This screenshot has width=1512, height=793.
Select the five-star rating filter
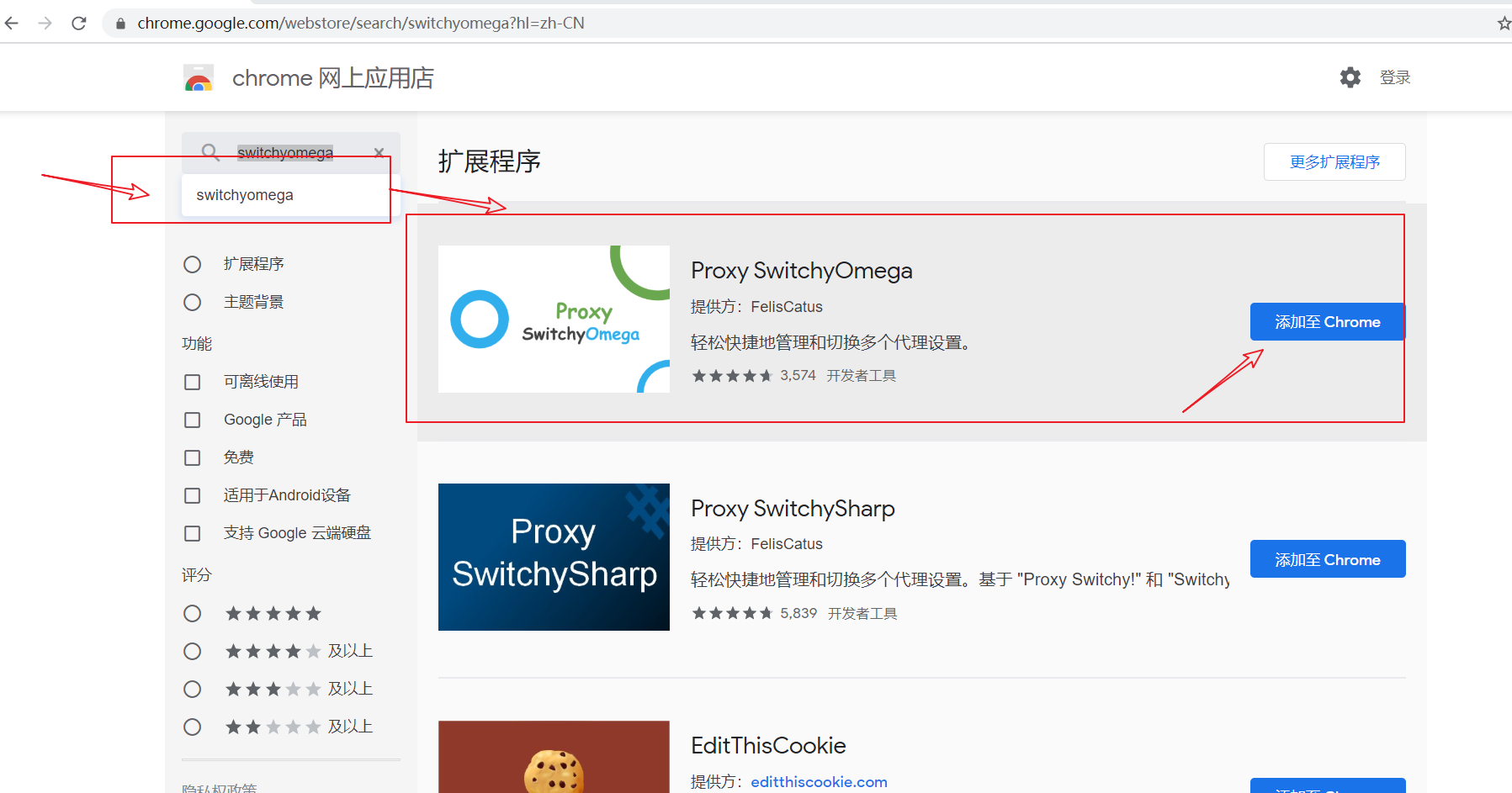[x=192, y=613]
